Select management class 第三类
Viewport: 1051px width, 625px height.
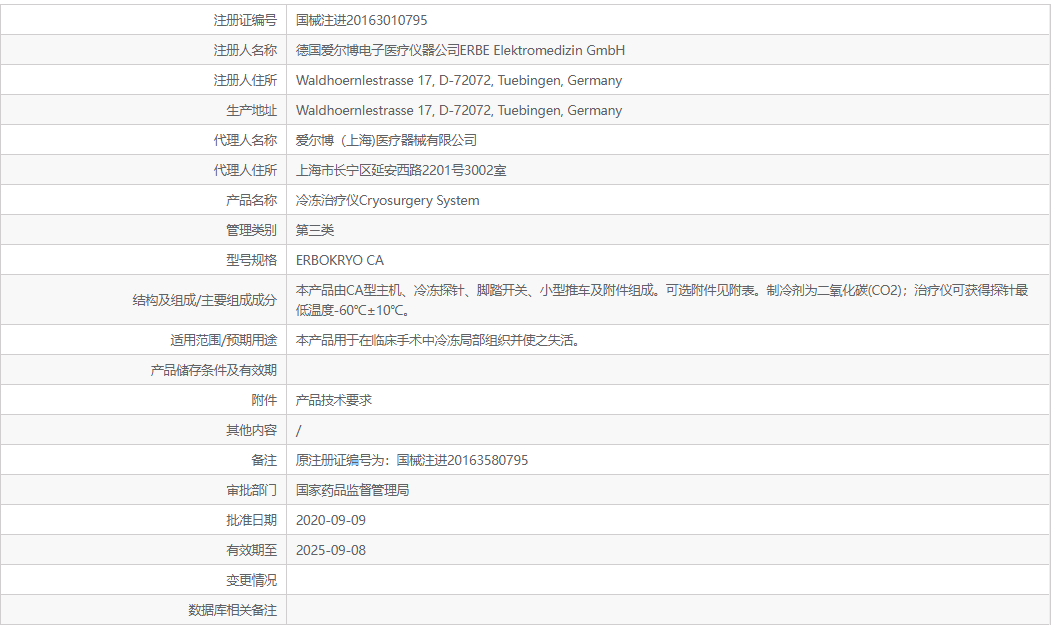[x=315, y=230]
